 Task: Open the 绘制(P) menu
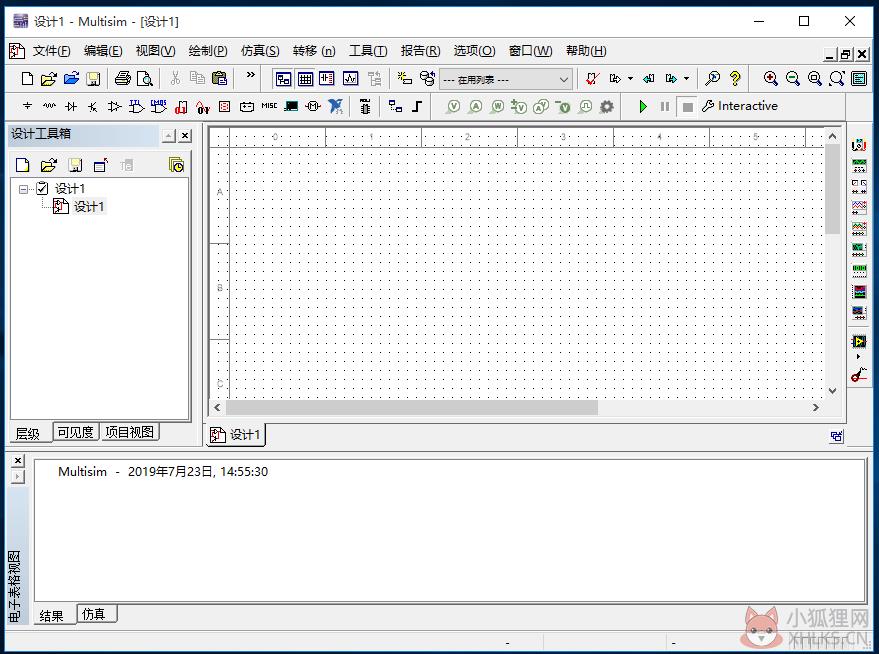tap(208, 51)
